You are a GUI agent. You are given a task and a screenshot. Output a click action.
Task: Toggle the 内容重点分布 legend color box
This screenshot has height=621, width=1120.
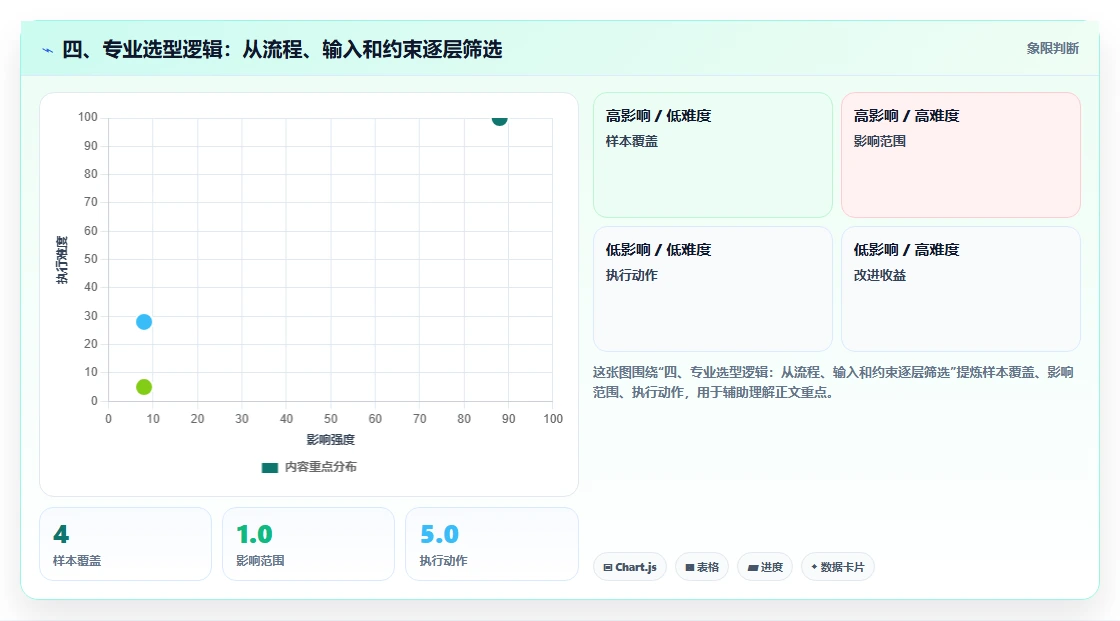pyautogui.click(x=269, y=467)
